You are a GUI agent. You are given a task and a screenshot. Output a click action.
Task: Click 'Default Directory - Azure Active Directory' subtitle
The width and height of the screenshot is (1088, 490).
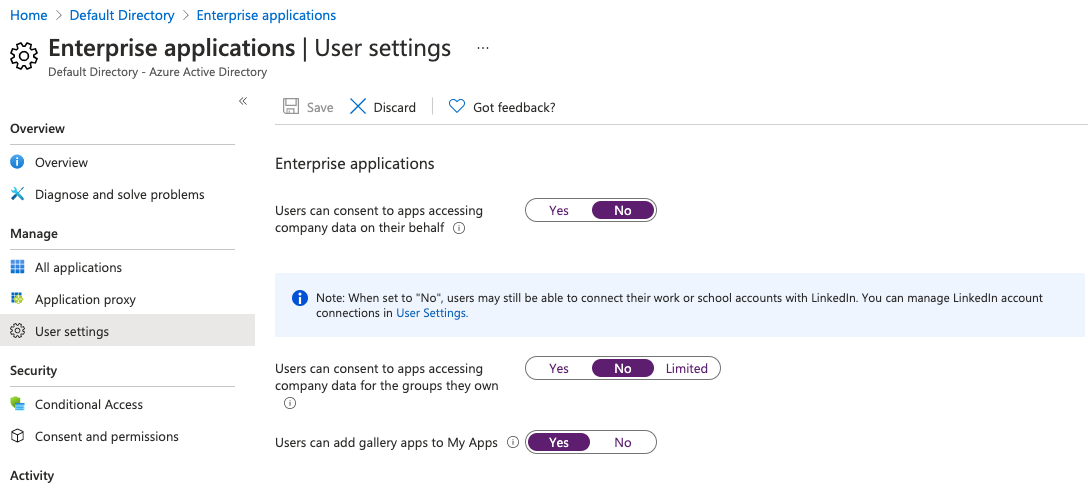point(158,71)
